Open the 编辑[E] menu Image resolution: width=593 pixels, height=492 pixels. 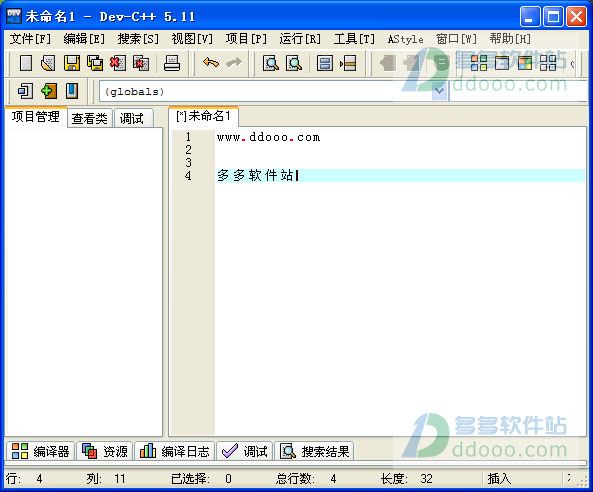84,39
